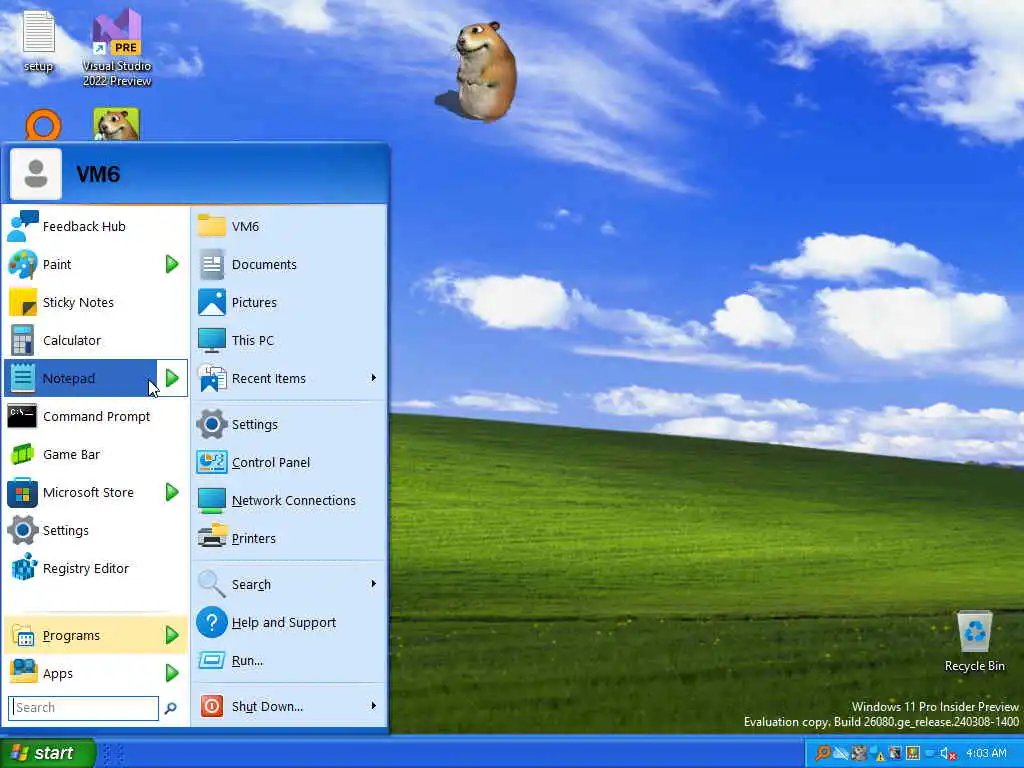Expand Paint jump list arrow
1024x768 pixels.
pyautogui.click(x=172, y=264)
